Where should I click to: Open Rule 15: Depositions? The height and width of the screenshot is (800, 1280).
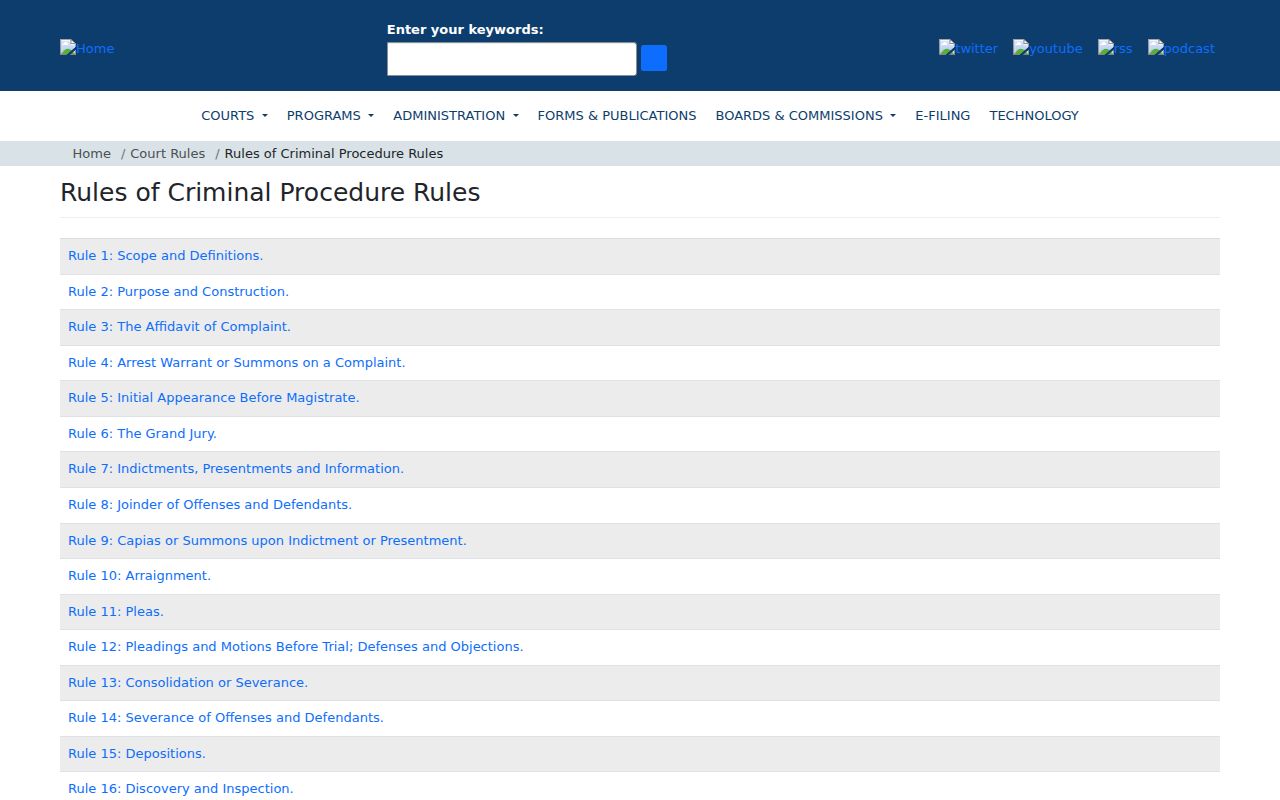(x=137, y=754)
